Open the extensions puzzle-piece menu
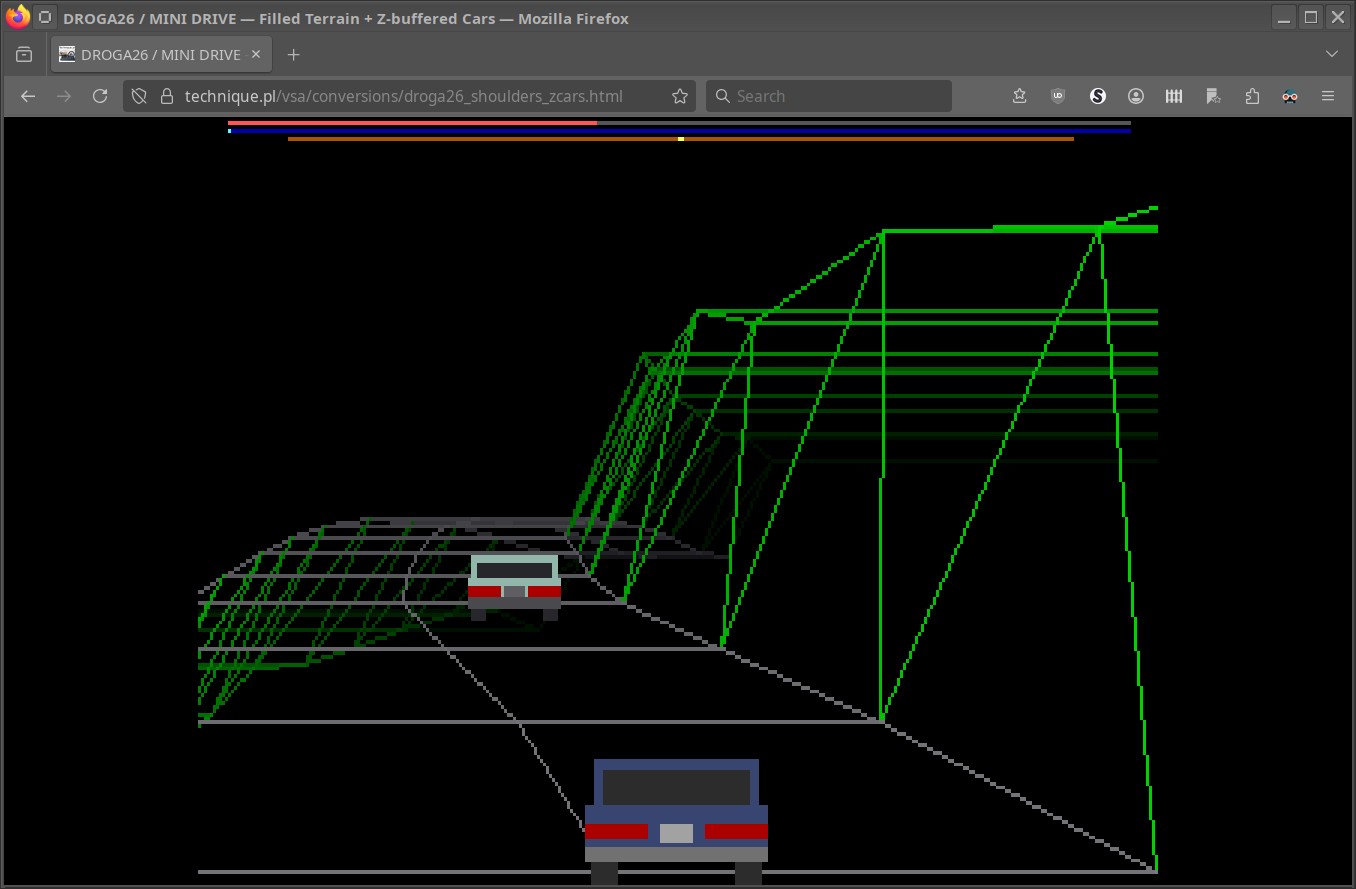1356x889 pixels. pyautogui.click(x=1252, y=96)
